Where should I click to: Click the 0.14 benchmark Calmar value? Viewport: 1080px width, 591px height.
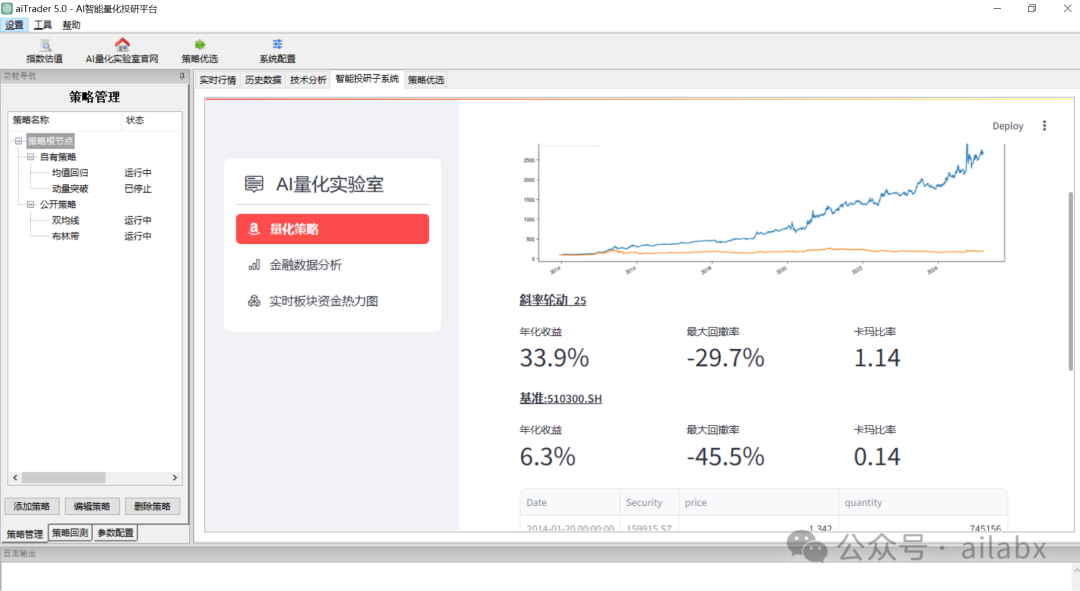click(877, 456)
